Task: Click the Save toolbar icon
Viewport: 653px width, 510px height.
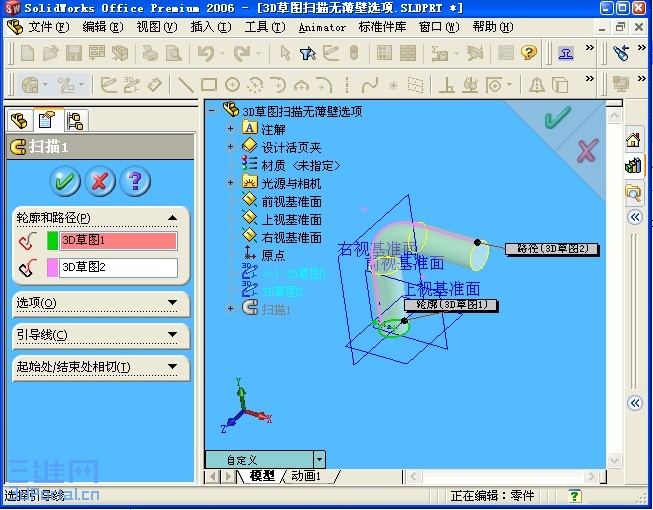Action: click(74, 53)
